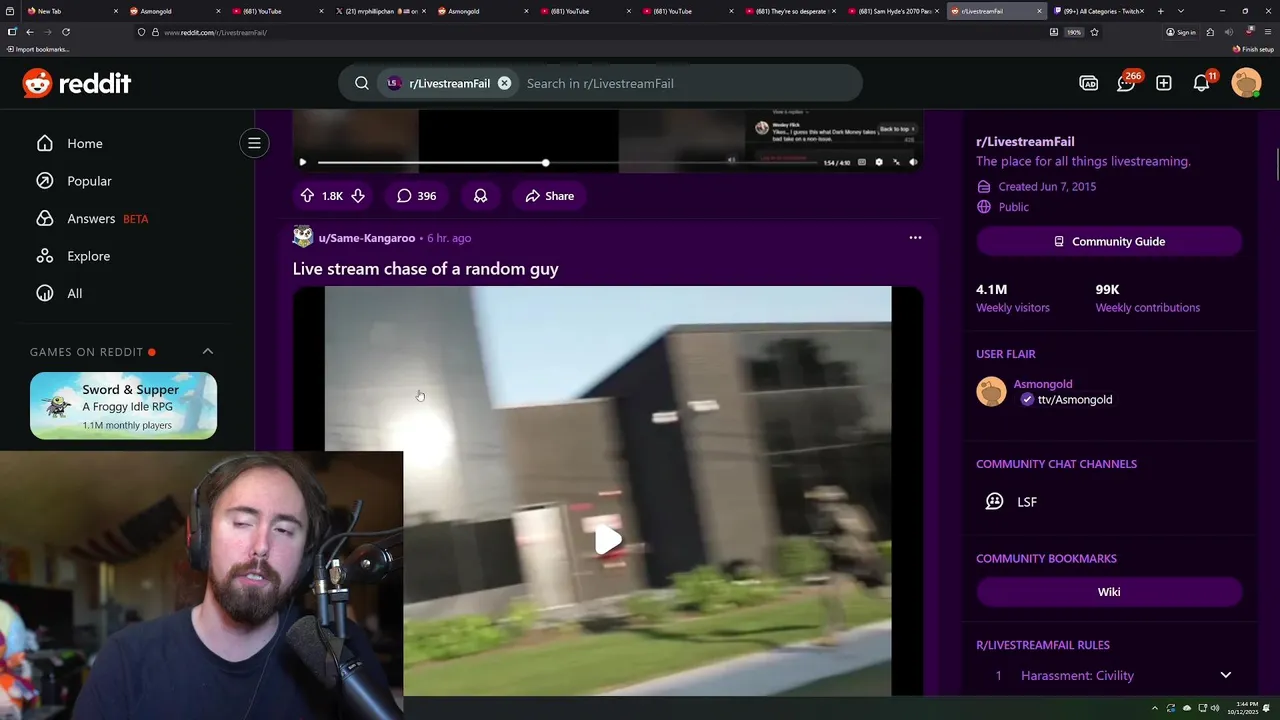The width and height of the screenshot is (1280, 720).
Task: Collapse the Games on Reddit section
Action: (x=208, y=352)
